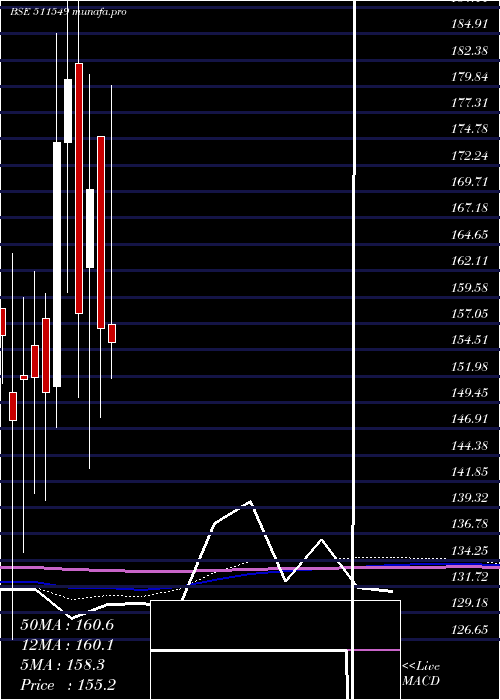This screenshot has height=700, width=500.
Task: Click the 157.05 price axis label
Action: pos(470,314)
